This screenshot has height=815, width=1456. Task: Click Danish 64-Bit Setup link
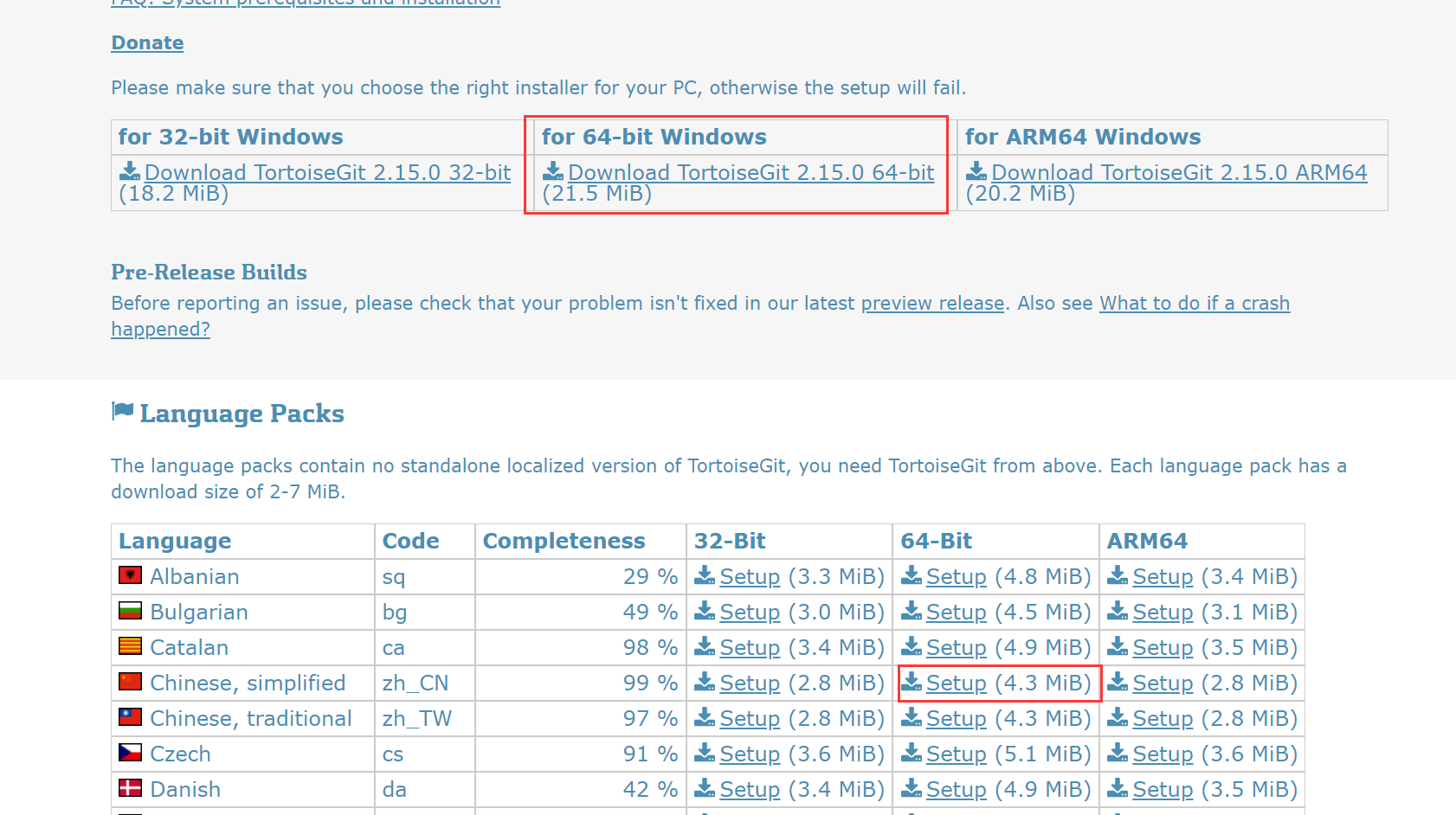click(956, 789)
